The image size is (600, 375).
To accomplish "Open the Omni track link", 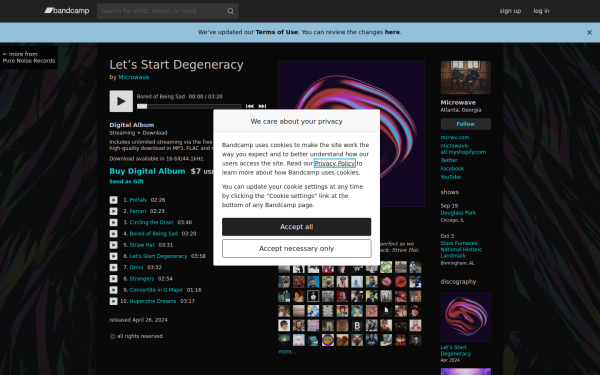I will tap(136, 267).
